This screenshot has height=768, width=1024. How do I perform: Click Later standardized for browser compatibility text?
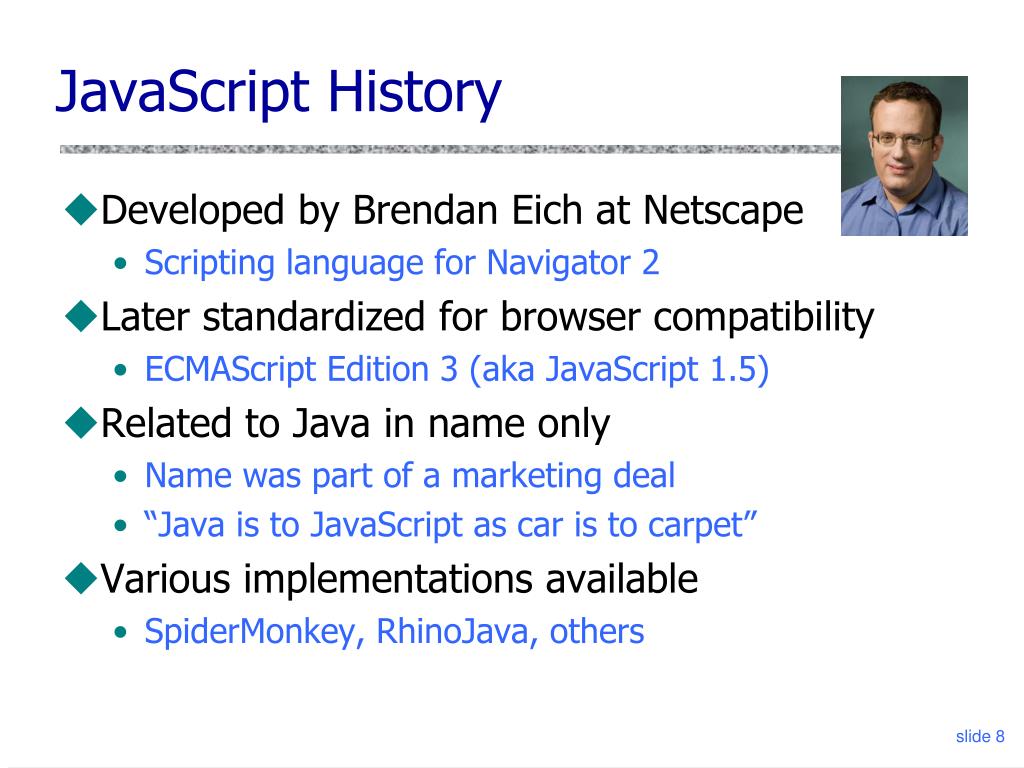[x=487, y=318]
